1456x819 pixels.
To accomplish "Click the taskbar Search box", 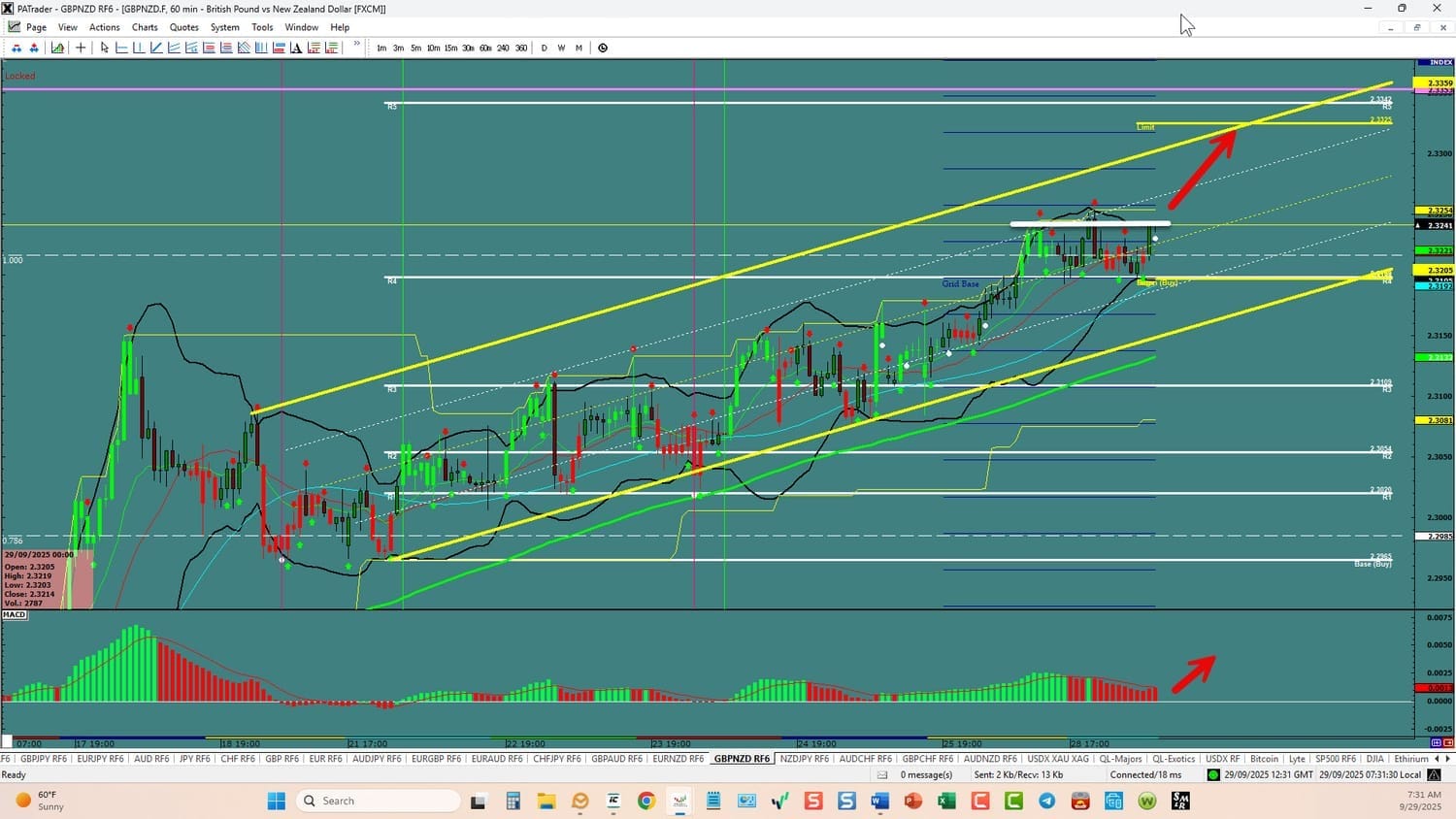I will 378,801.
